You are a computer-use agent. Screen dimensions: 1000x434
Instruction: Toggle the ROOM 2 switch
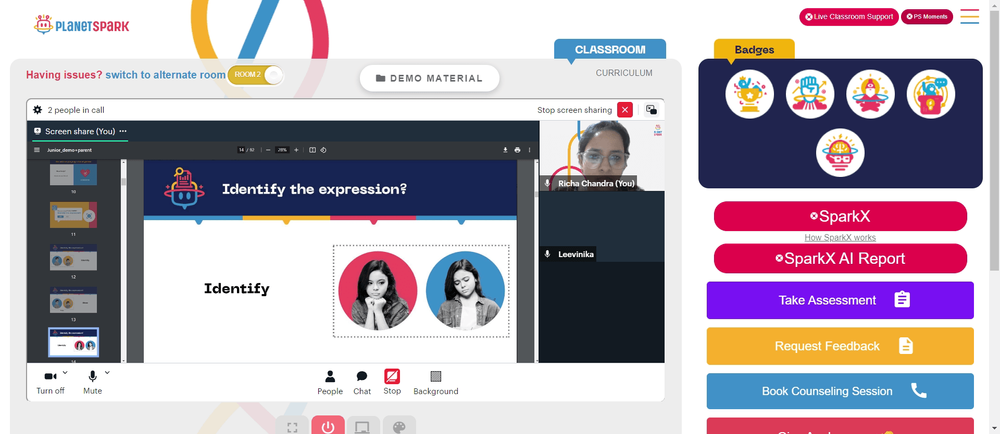click(255, 75)
